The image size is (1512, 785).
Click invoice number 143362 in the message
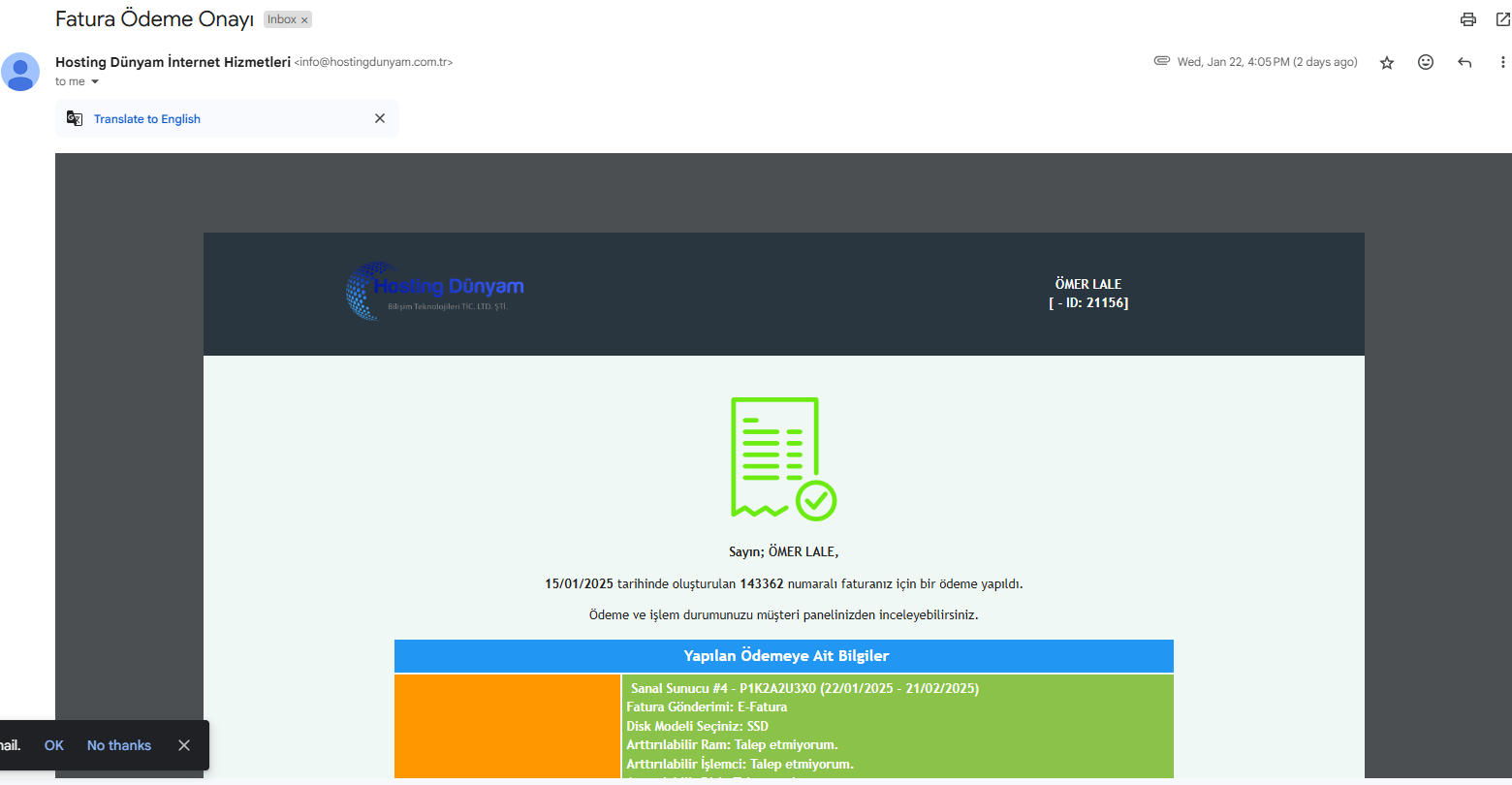point(762,583)
